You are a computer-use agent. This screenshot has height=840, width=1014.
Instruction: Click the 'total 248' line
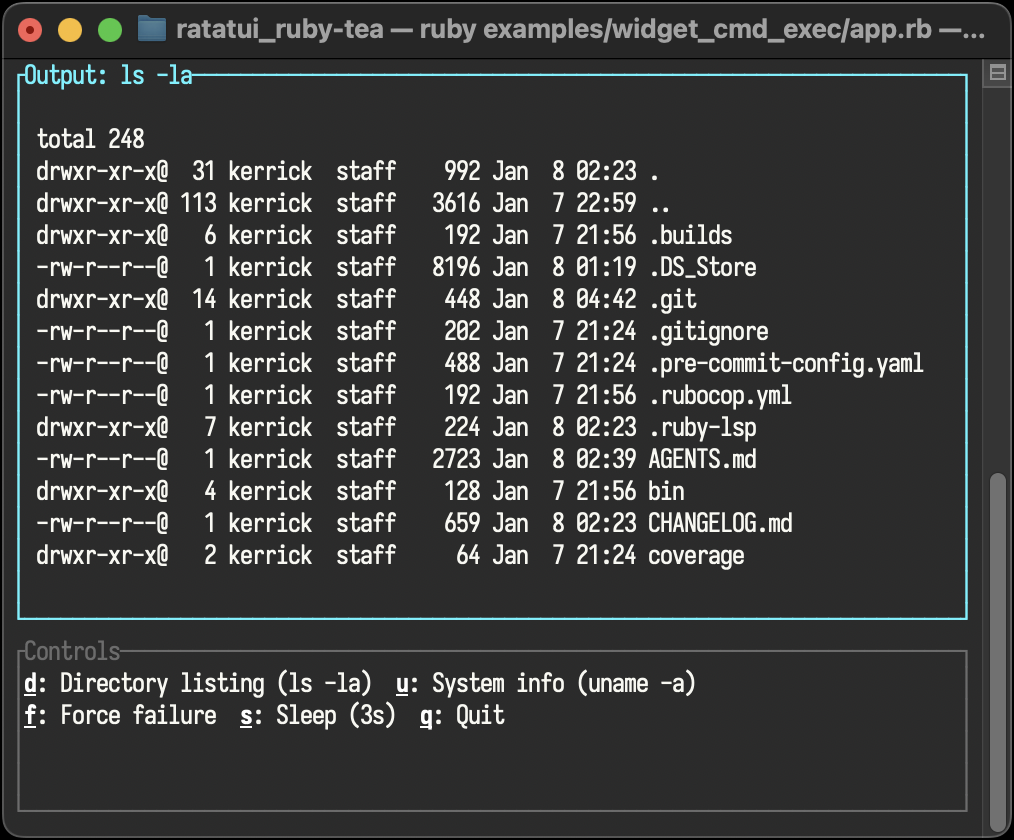(91, 139)
